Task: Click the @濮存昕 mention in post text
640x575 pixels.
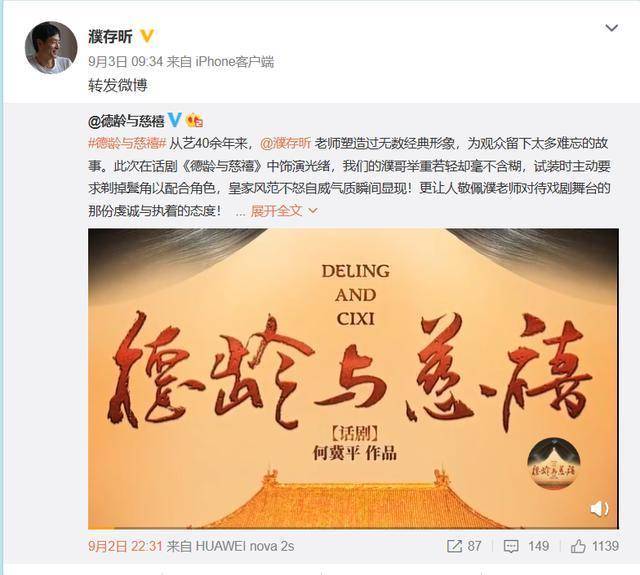Action: (285, 144)
